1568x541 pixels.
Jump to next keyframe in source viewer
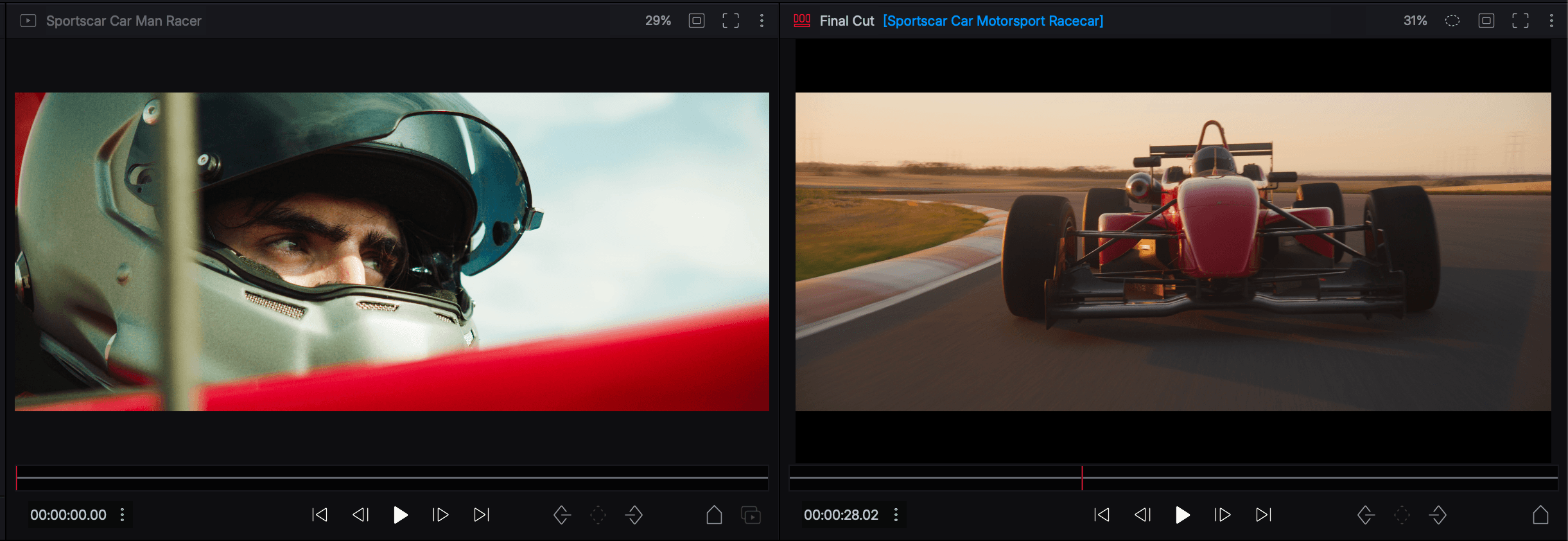point(634,515)
